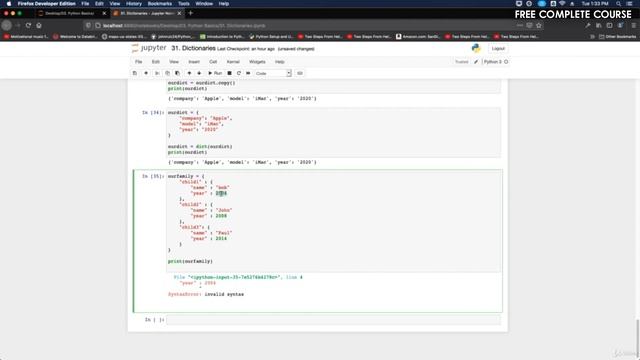
Task: Open the notebook View menu
Action: coord(174,62)
